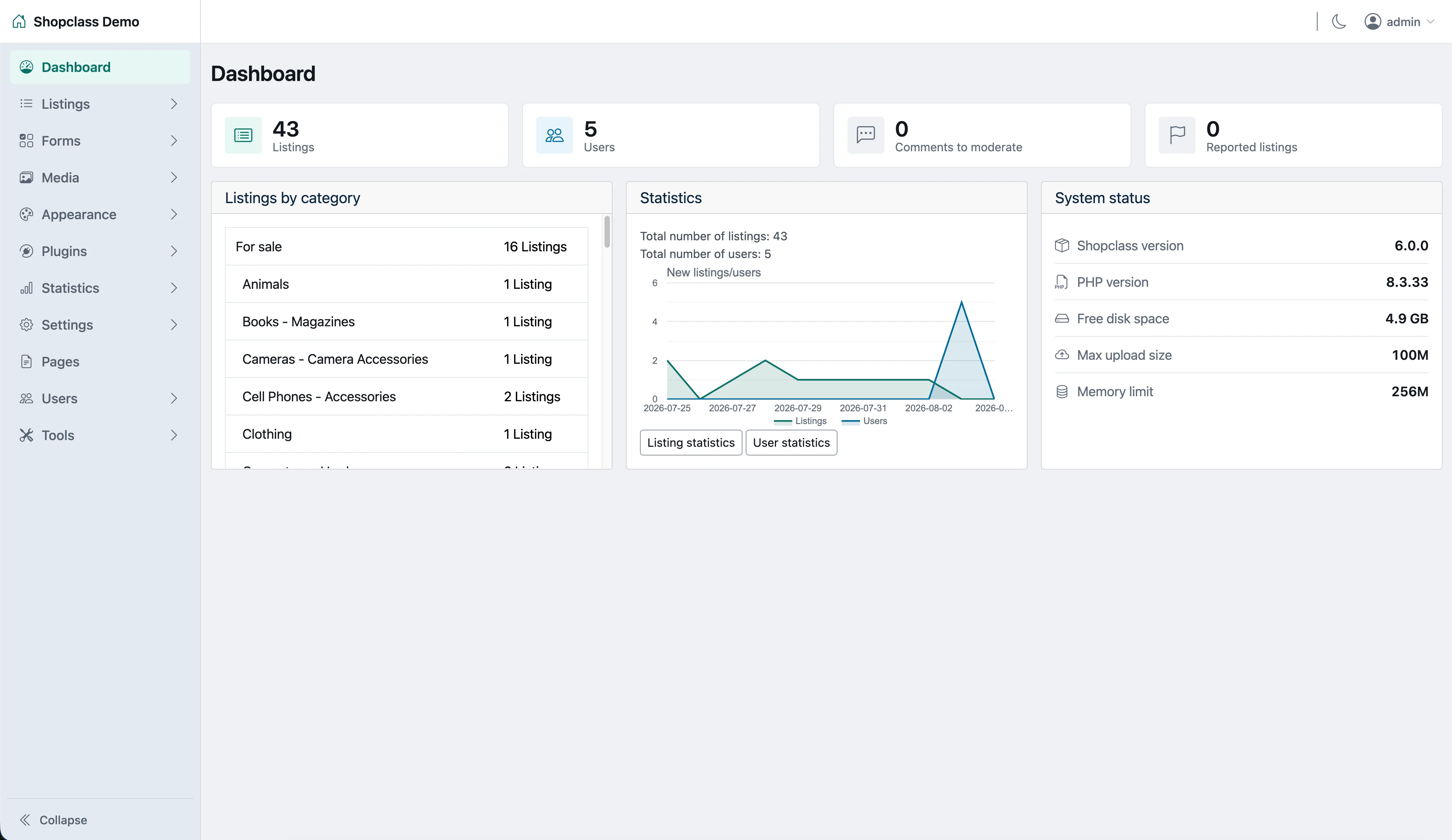Click the Listings list icon in sidebar
The image size is (1452, 840).
click(26, 104)
